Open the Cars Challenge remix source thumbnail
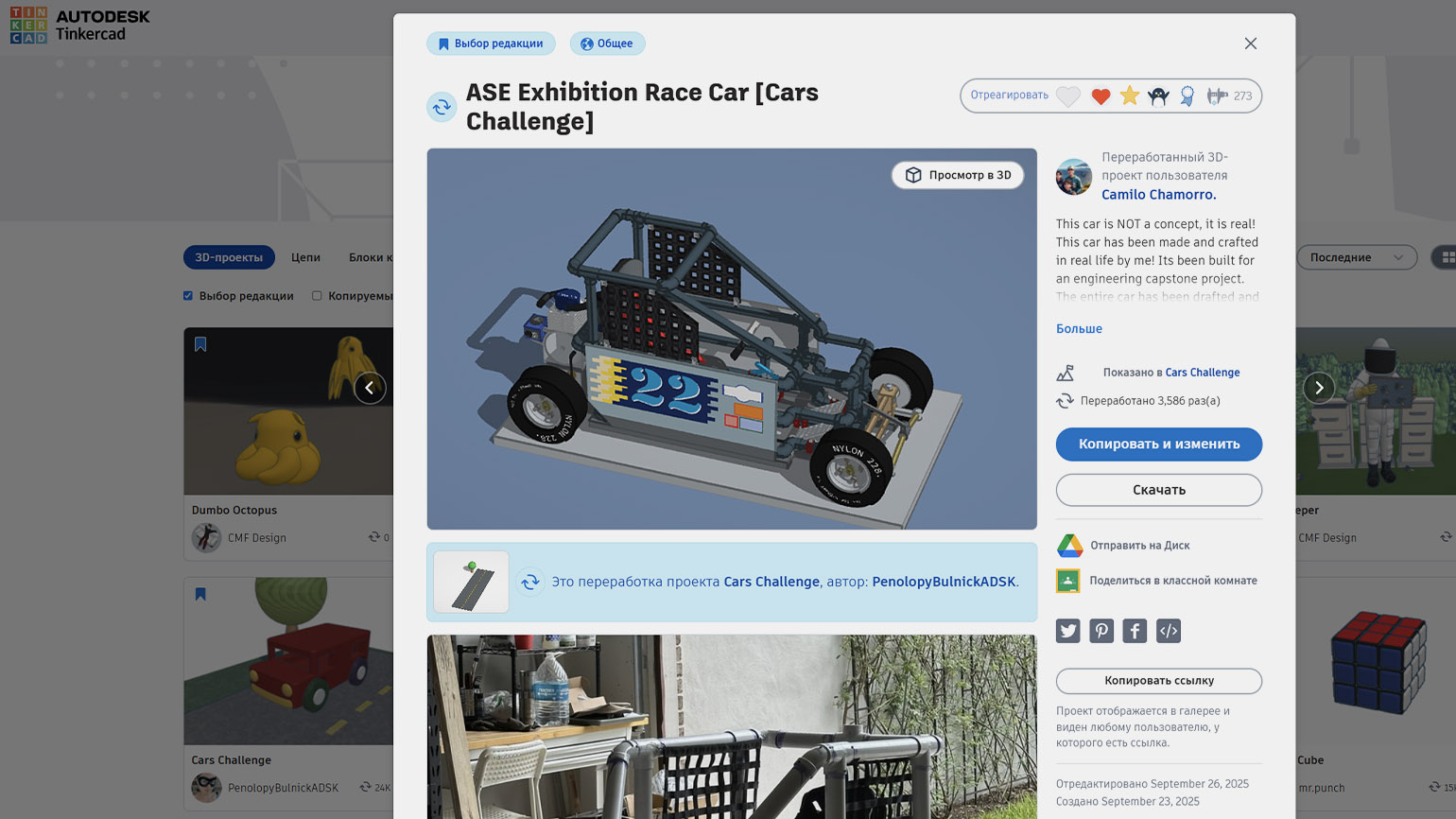The height and width of the screenshot is (819, 1456). tap(471, 583)
